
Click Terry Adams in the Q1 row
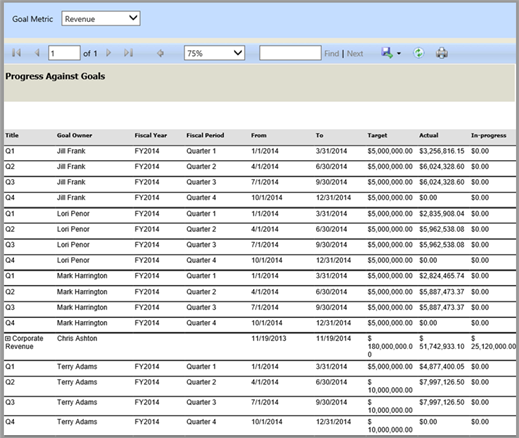pos(77,366)
